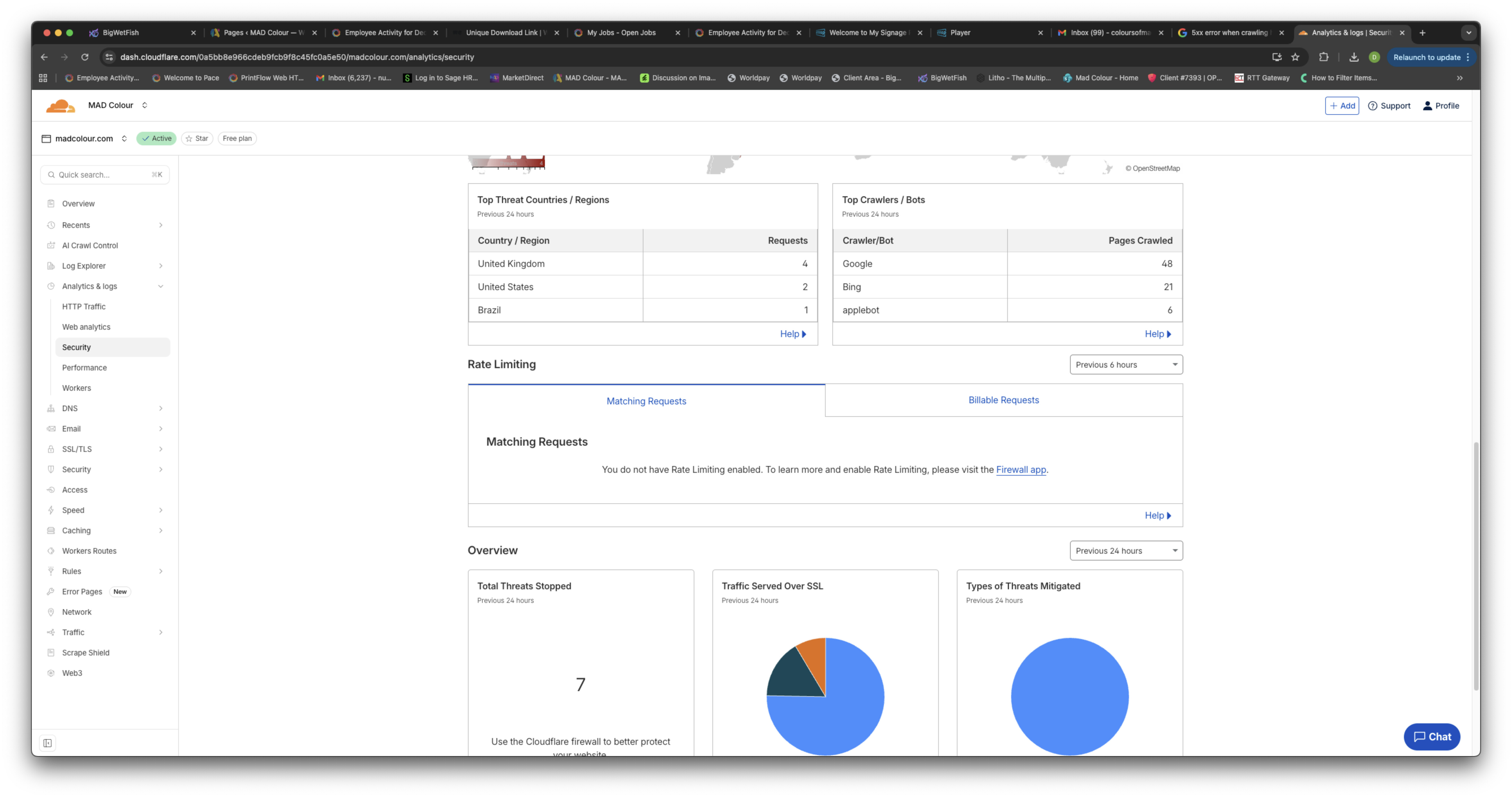Open Overview Previous 24 hours dropdown
The height and width of the screenshot is (798, 1512).
point(1126,550)
